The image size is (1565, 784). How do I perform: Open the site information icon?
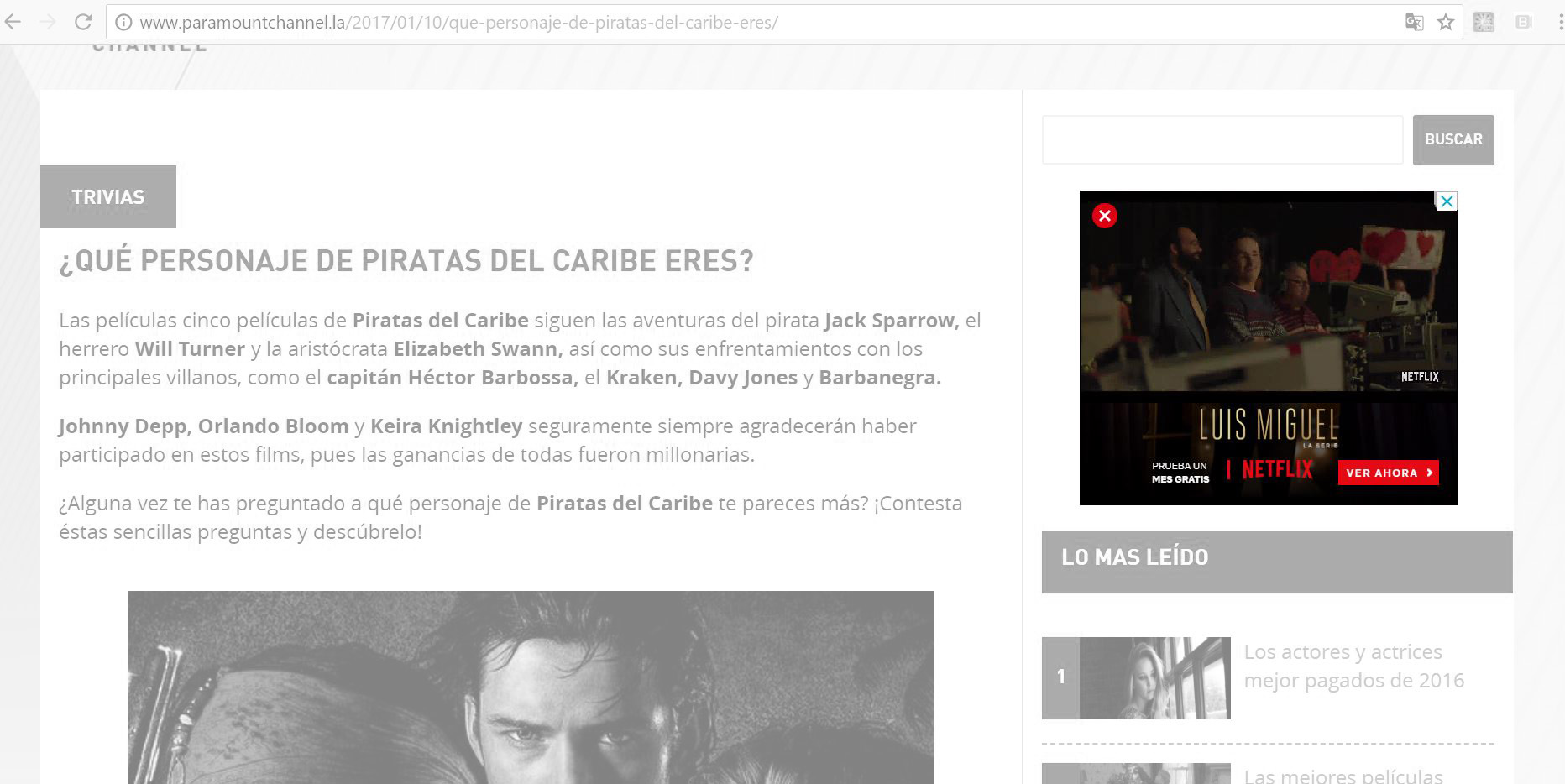(x=123, y=23)
